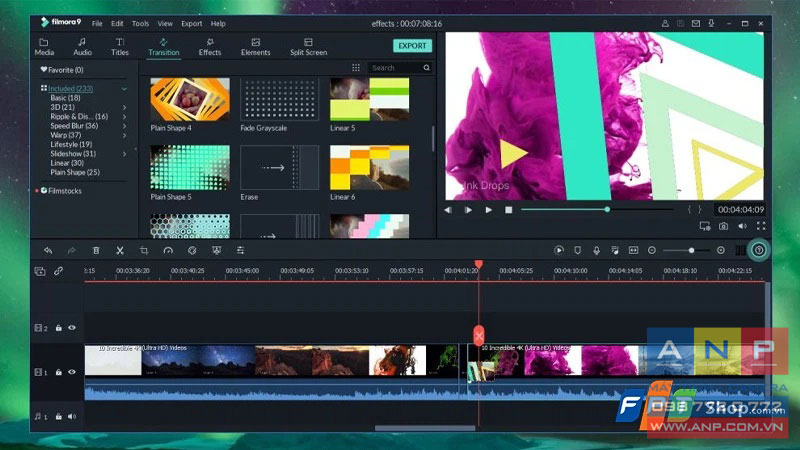
Task: Open the Color tuning icon
Action: [192, 251]
